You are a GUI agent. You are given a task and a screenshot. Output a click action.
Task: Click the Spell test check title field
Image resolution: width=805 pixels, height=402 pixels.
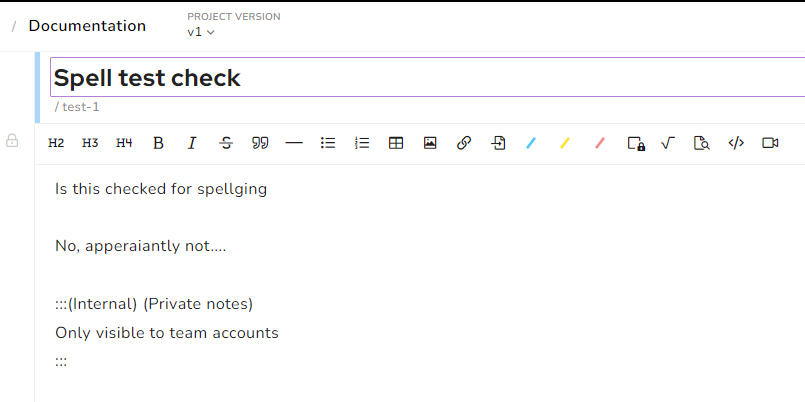427,77
